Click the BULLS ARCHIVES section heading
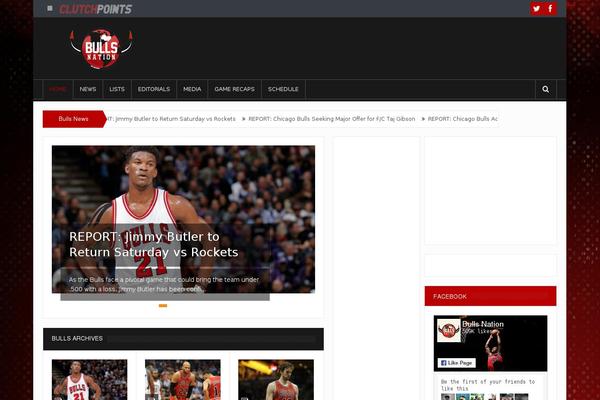The height and width of the screenshot is (400, 600). [x=77, y=339]
